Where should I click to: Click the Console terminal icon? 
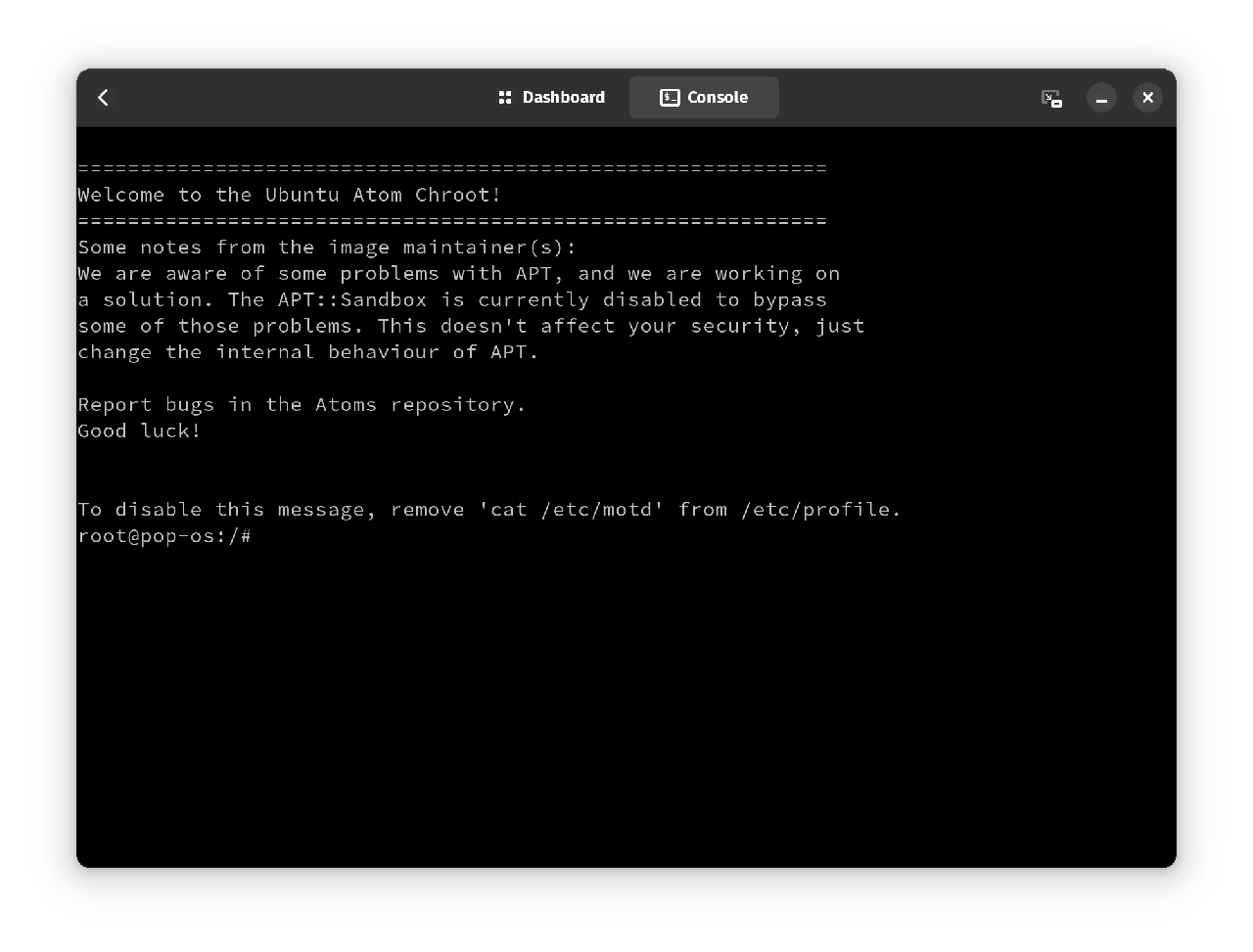670,97
